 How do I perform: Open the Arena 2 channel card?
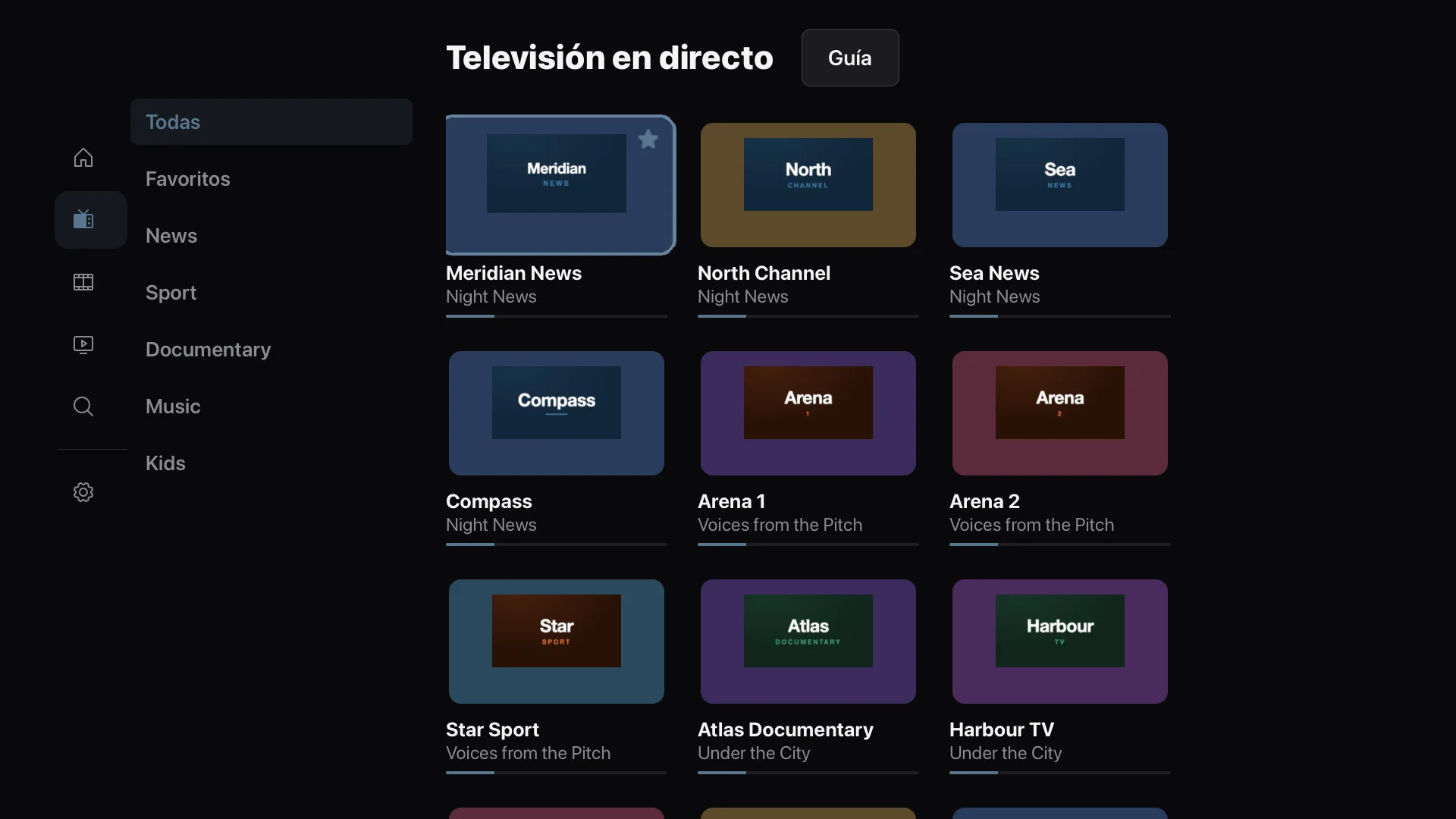1060,413
